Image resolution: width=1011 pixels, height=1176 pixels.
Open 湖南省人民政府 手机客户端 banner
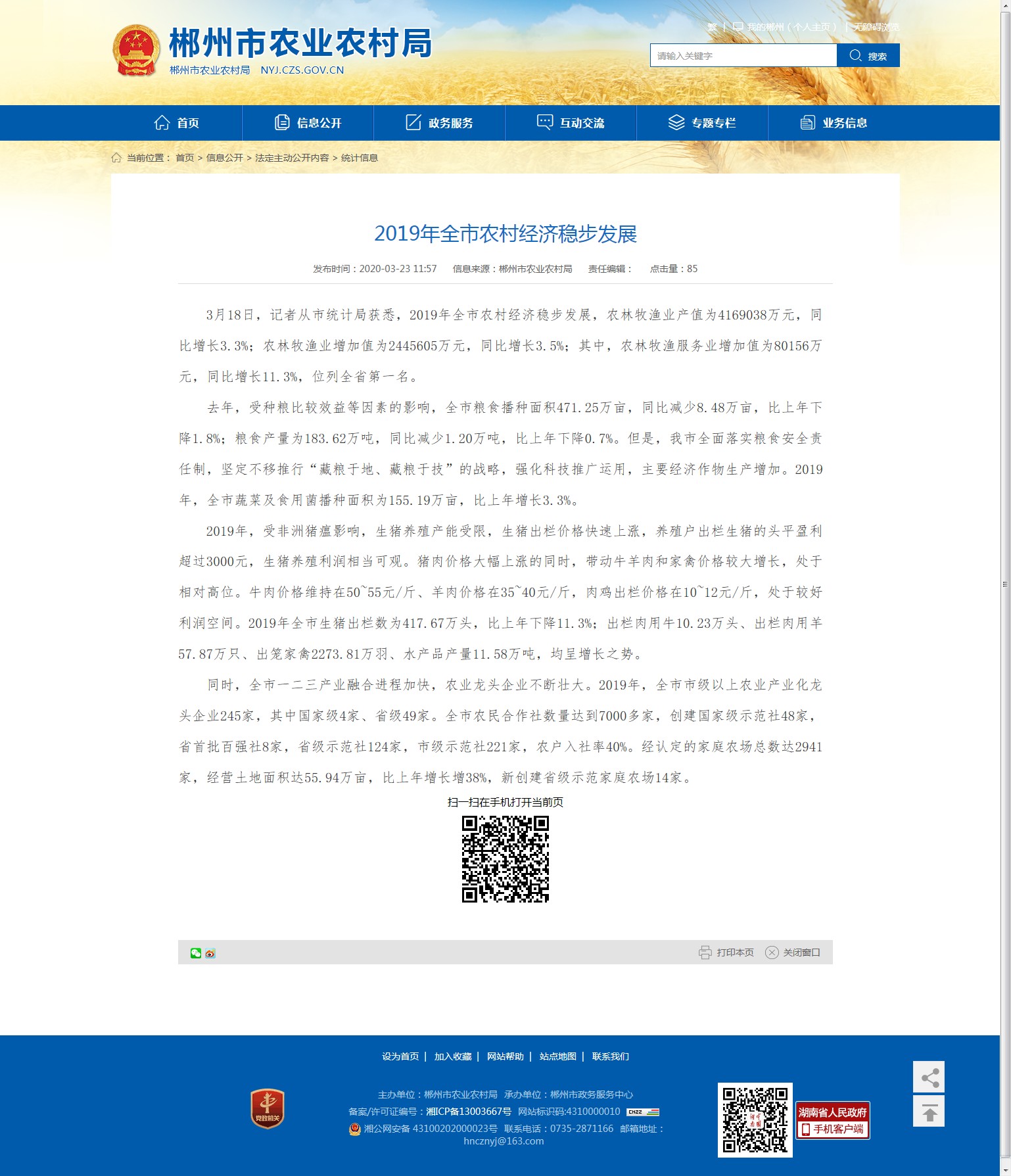[833, 1121]
